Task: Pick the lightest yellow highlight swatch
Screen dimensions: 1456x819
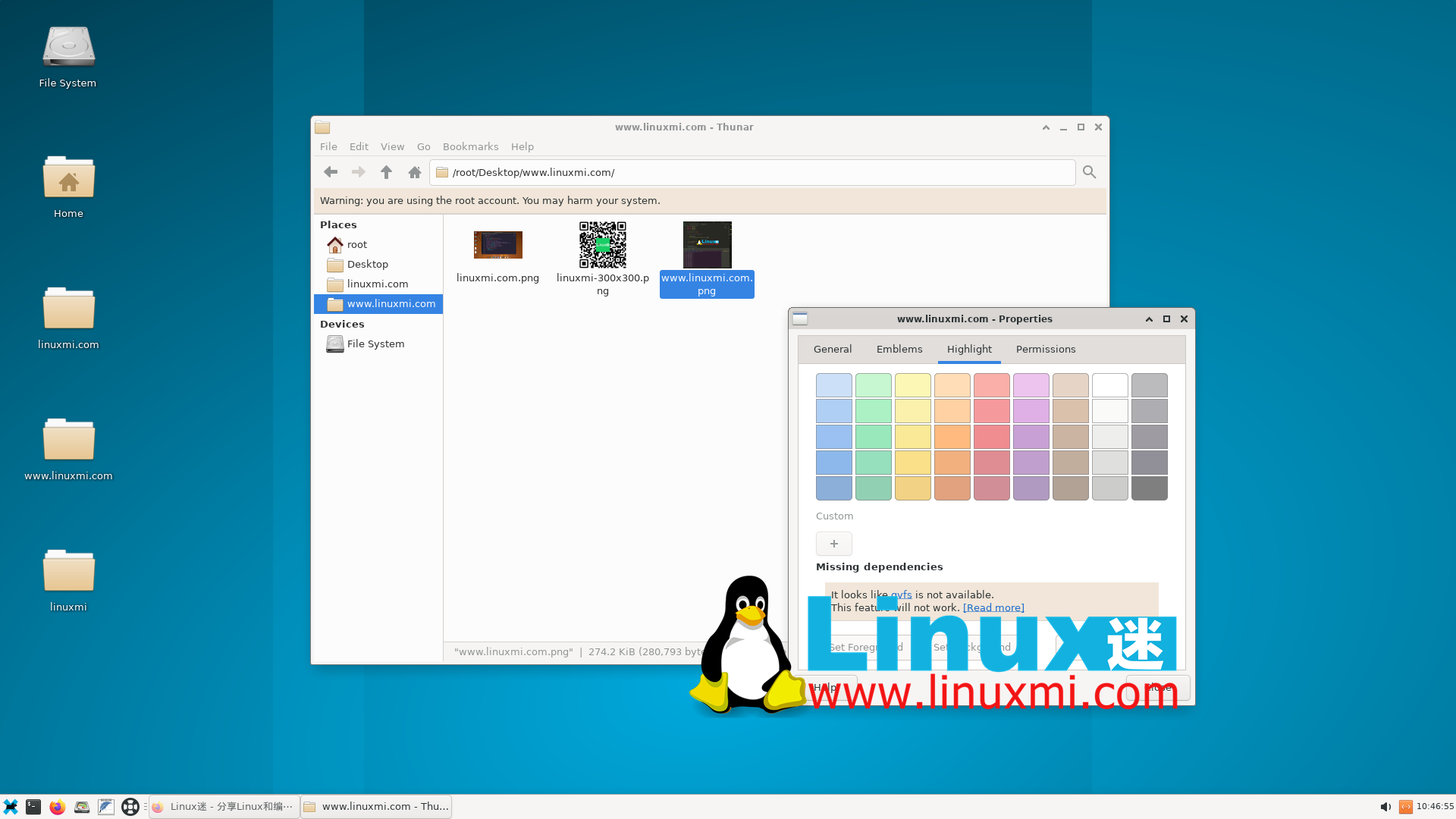Action: point(913,385)
